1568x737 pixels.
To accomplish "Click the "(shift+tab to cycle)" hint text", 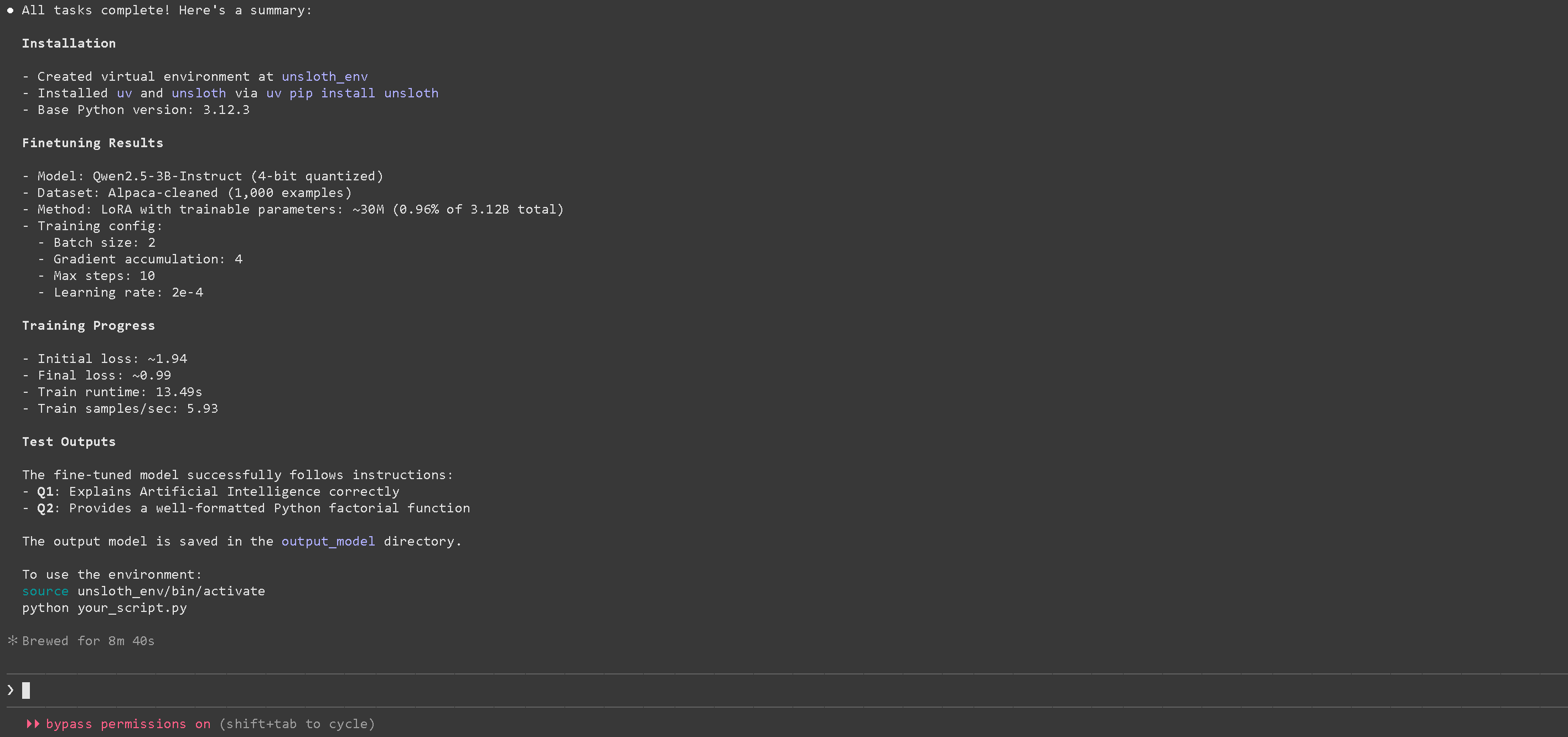I will point(297,724).
